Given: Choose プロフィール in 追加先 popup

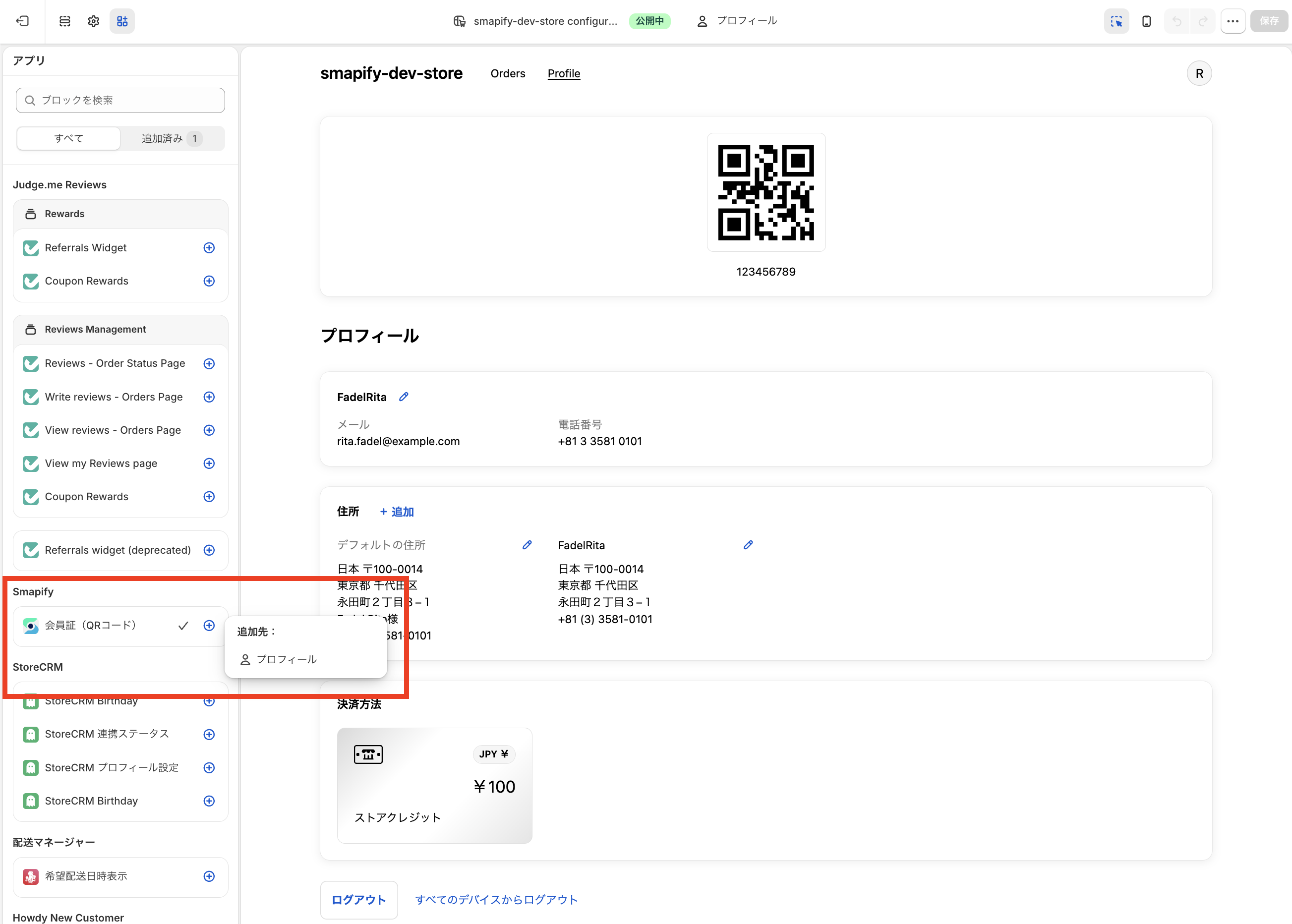Looking at the screenshot, I should pyautogui.click(x=305, y=659).
